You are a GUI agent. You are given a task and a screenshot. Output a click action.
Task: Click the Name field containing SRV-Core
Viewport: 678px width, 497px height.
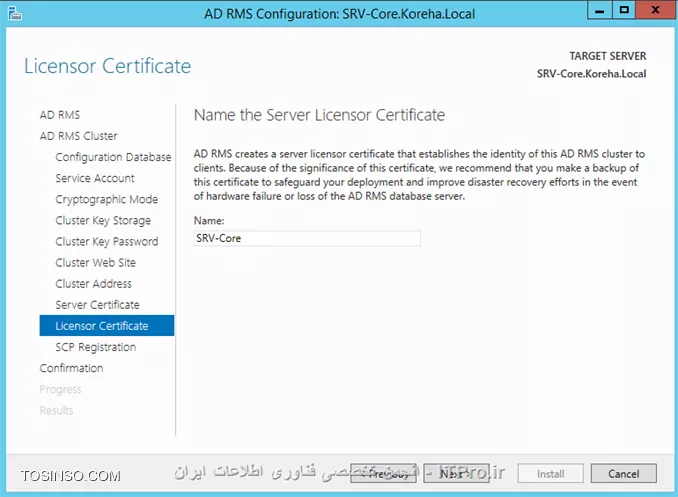(307, 238)
